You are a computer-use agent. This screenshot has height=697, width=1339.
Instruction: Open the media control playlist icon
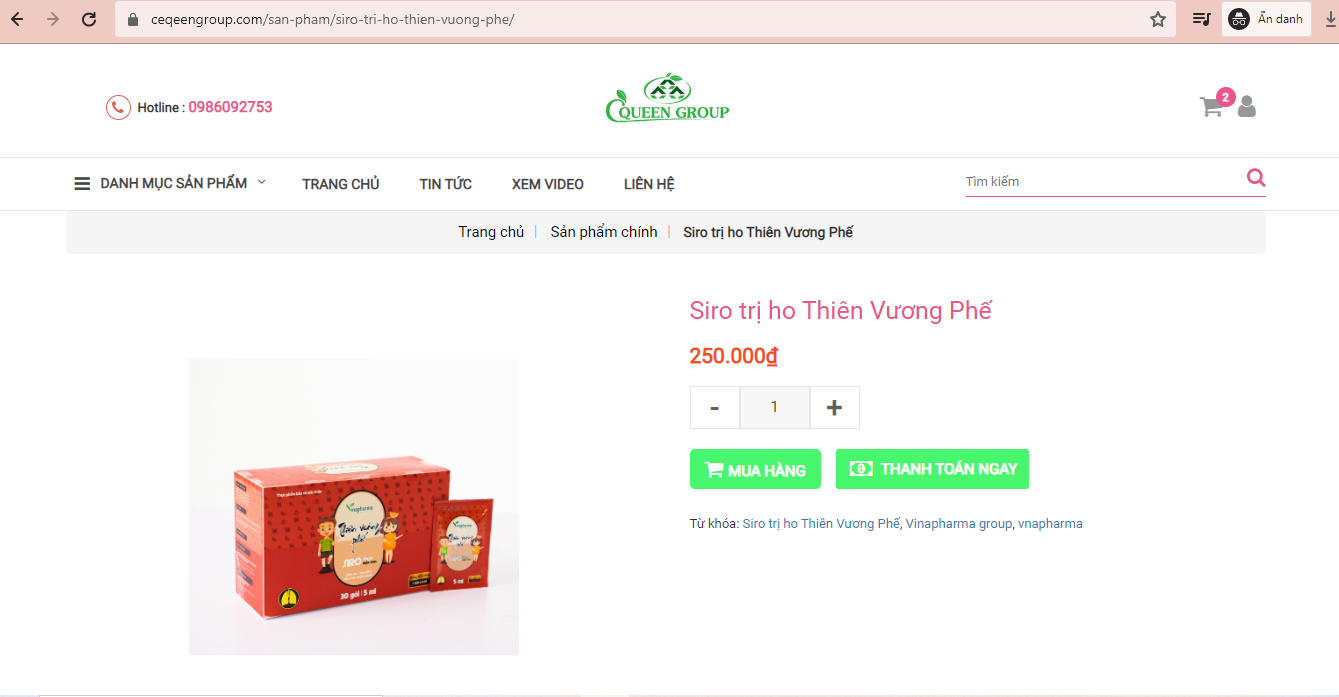(x=1202, y=19)
